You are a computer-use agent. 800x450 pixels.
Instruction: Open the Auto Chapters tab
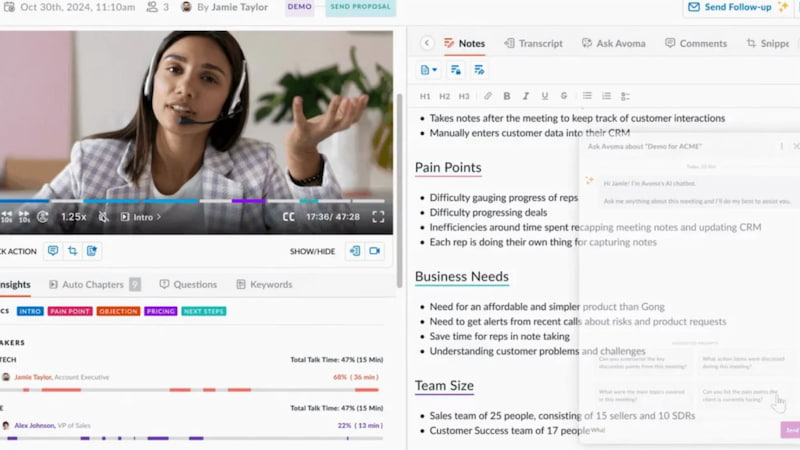pyautogui.click(x=93, y=285)
